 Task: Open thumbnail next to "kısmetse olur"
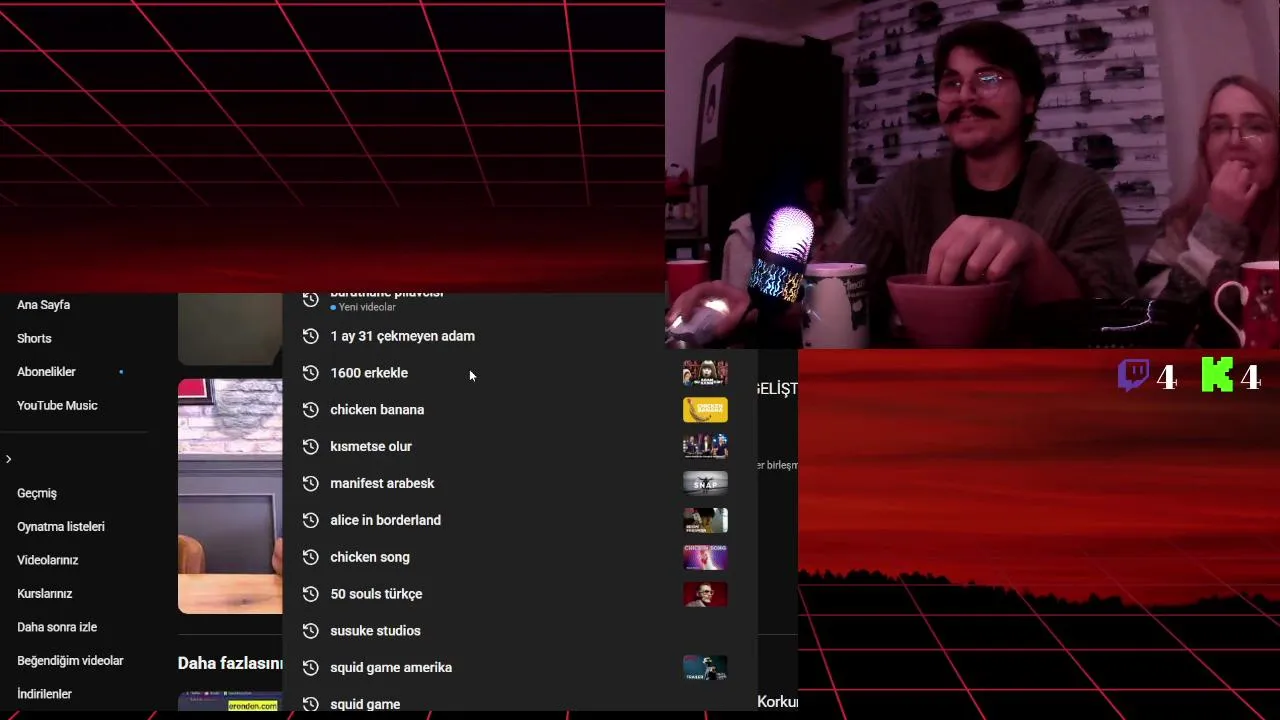point(705,447)
